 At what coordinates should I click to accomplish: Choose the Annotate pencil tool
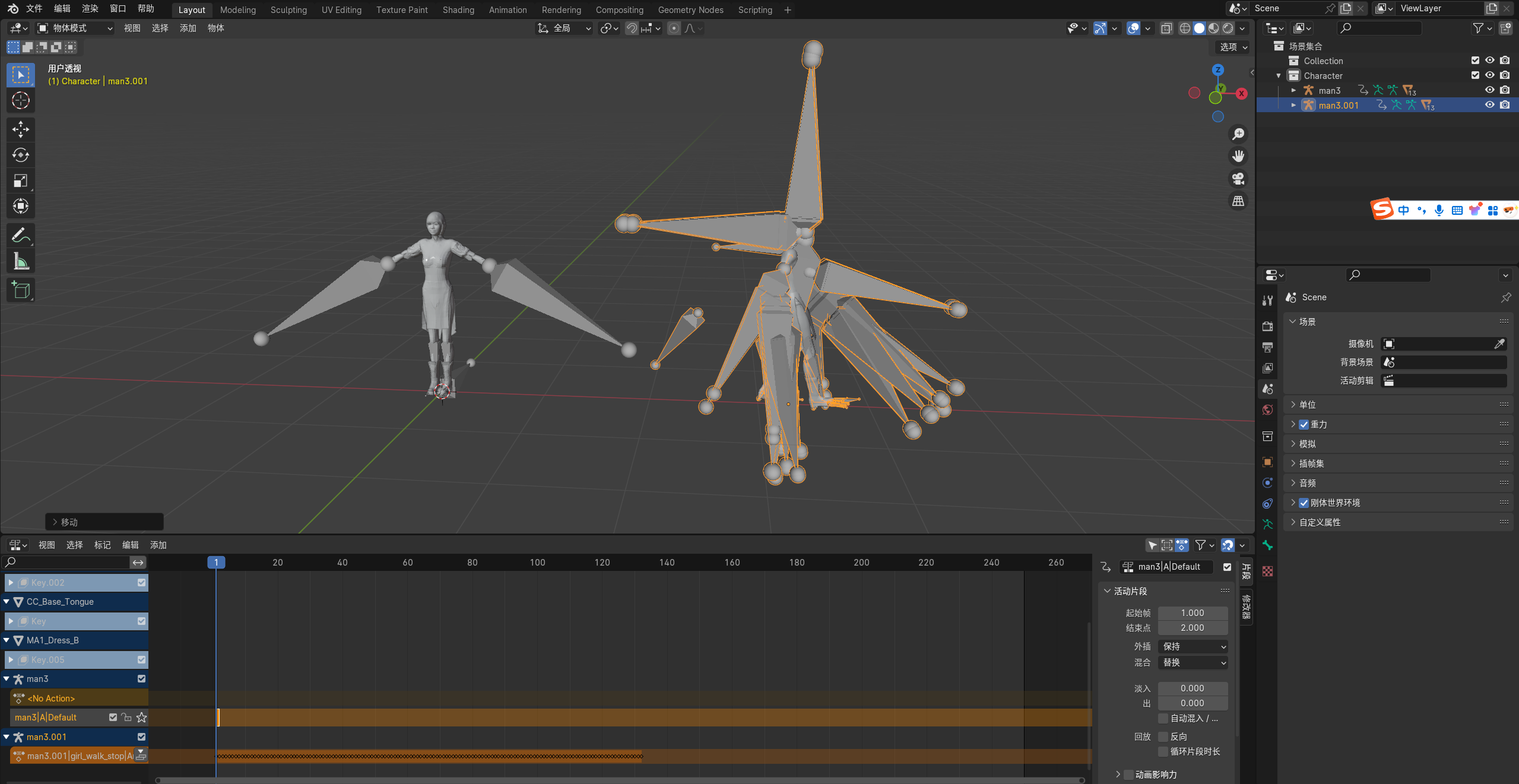point(21,236)
